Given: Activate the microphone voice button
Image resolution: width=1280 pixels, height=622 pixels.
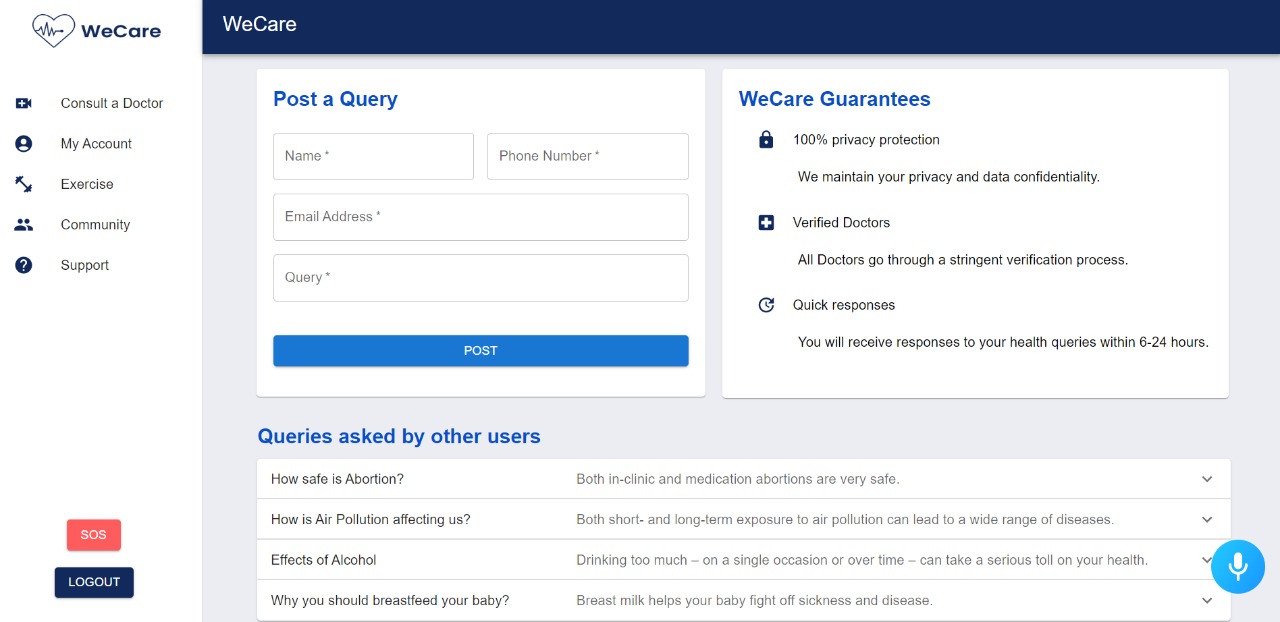Looking at the screenshot, I should click(x=1238, y=566).
